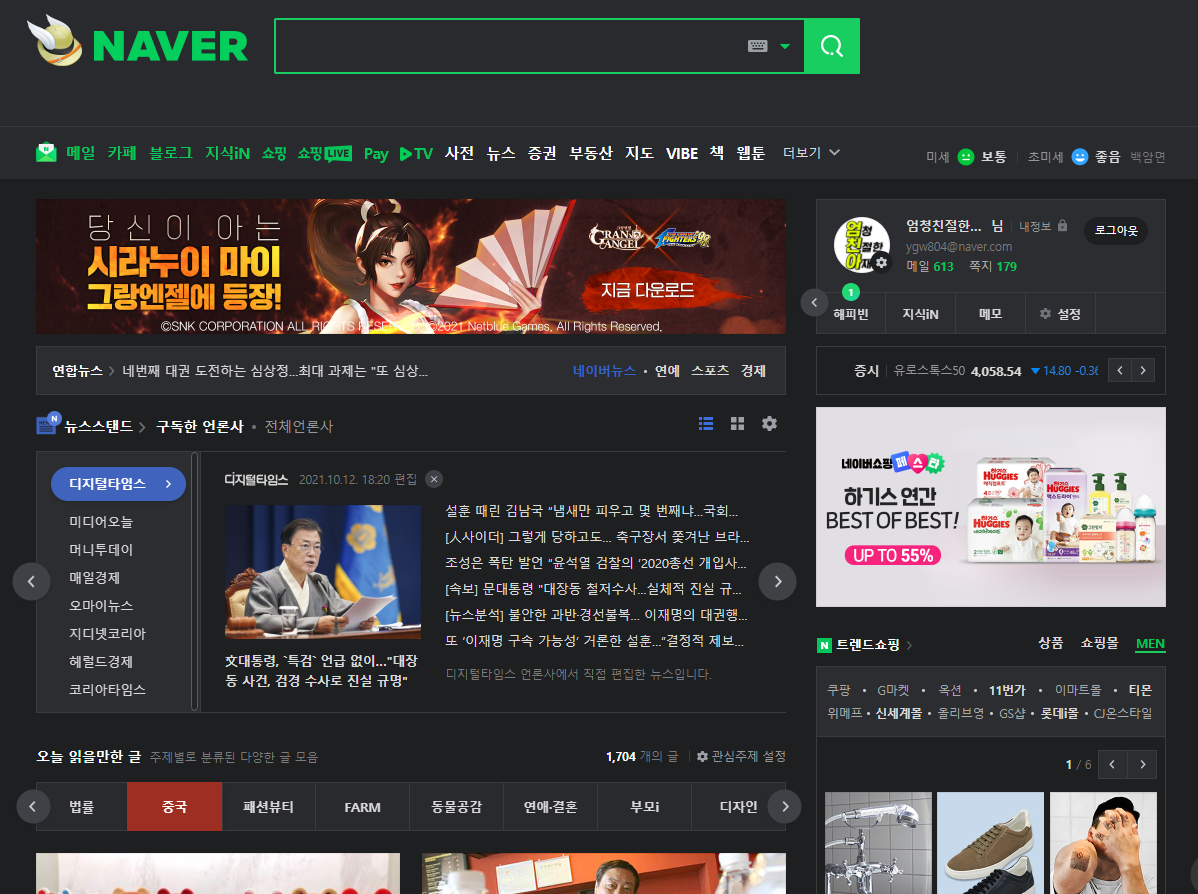Open the 쇼핑LIVE link

pos(325,153)
